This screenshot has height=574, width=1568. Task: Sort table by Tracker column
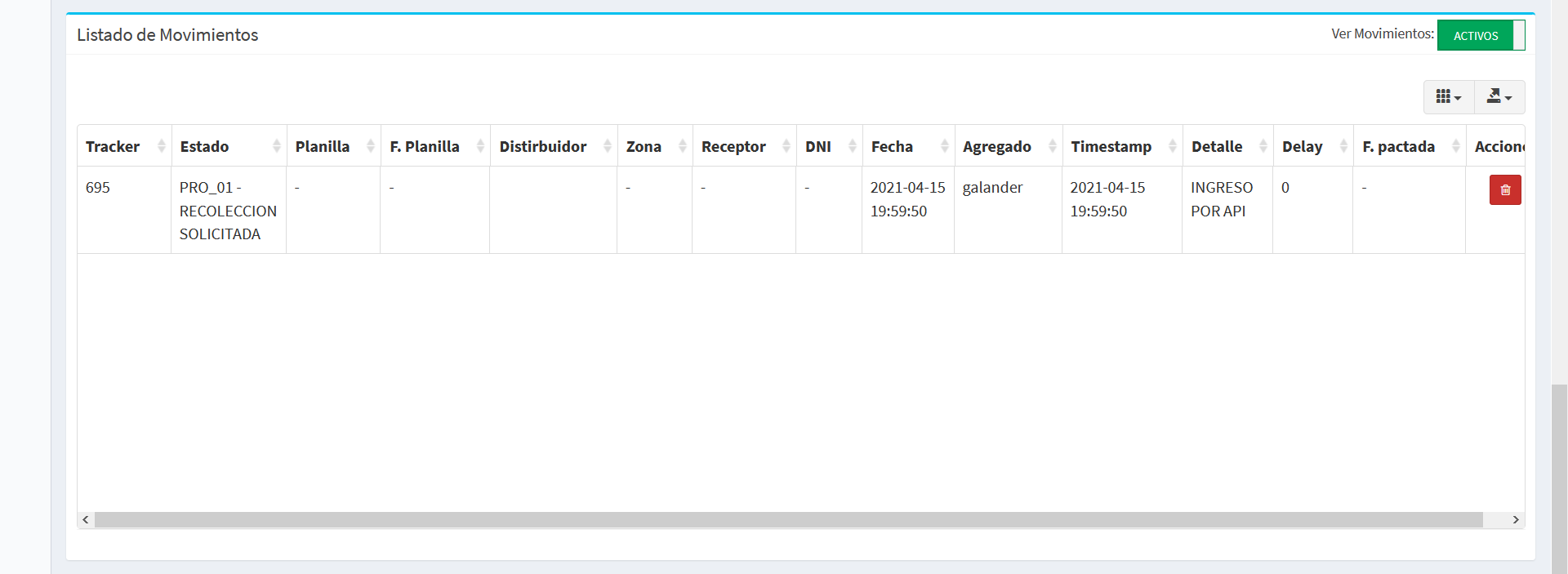(124, 147)
